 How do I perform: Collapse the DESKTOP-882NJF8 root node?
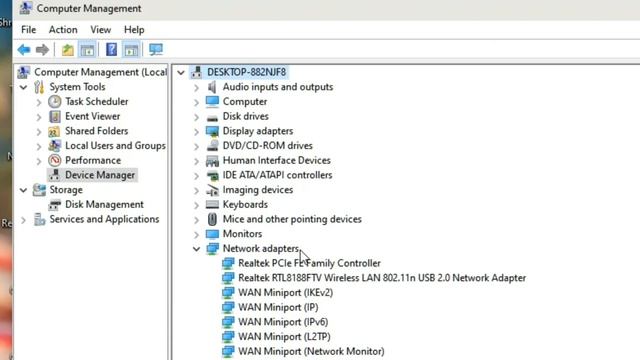[181, 73]
